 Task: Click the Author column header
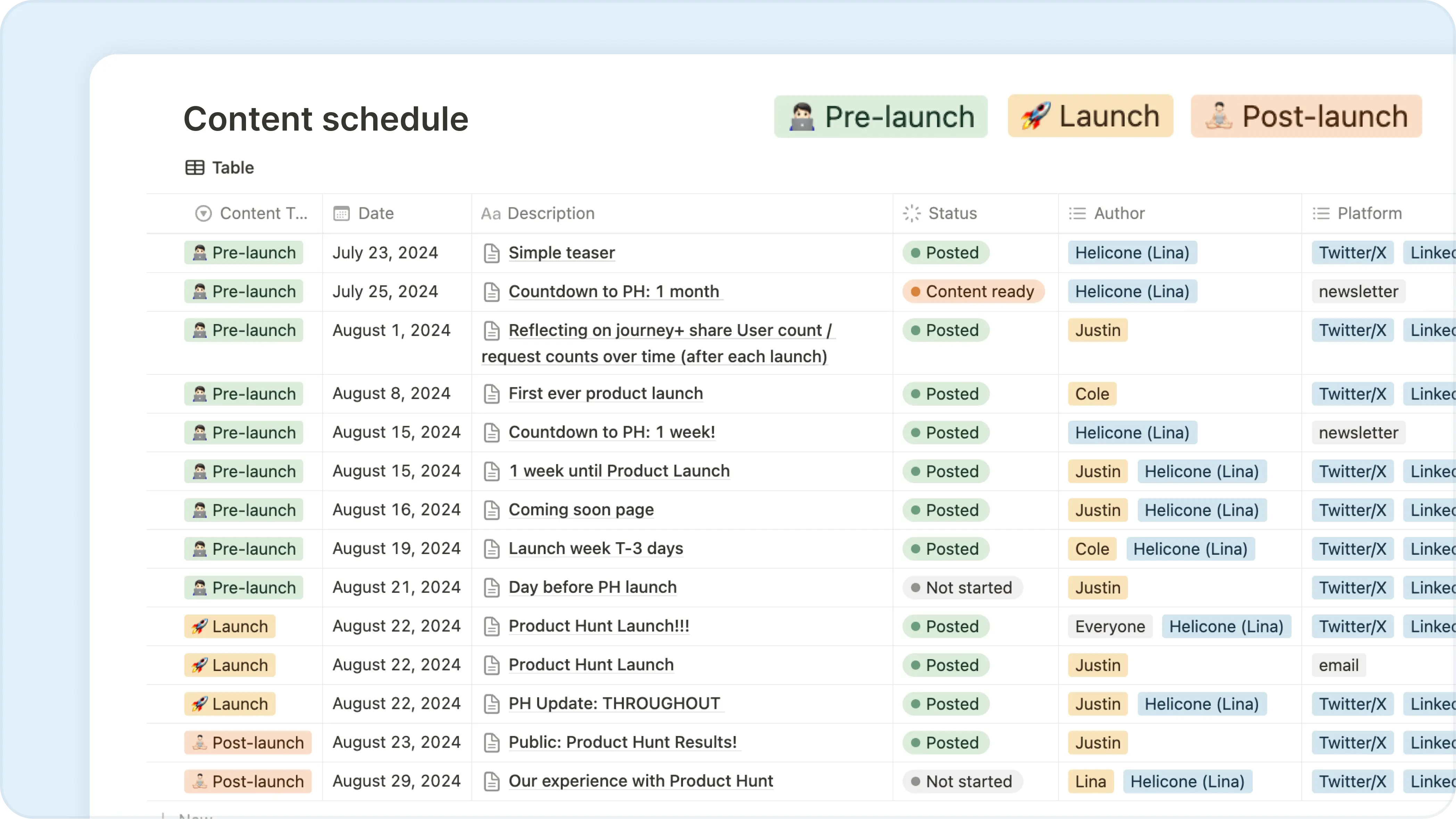[x=1179, y=213]
